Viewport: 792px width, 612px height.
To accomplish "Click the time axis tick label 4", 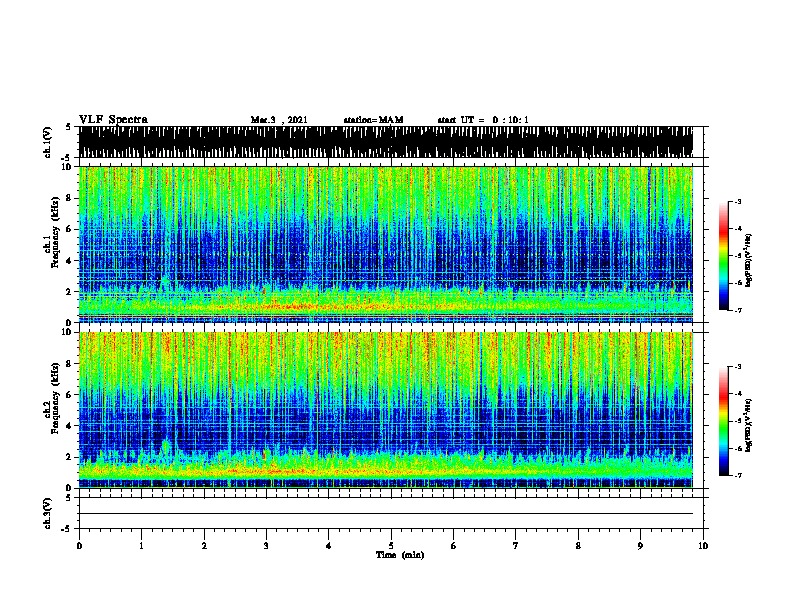I will click(x=329, y=546).
